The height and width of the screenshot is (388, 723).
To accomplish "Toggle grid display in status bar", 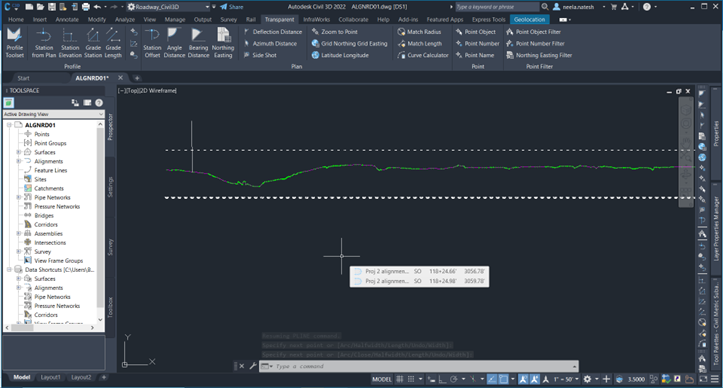I will pos(400,379).
